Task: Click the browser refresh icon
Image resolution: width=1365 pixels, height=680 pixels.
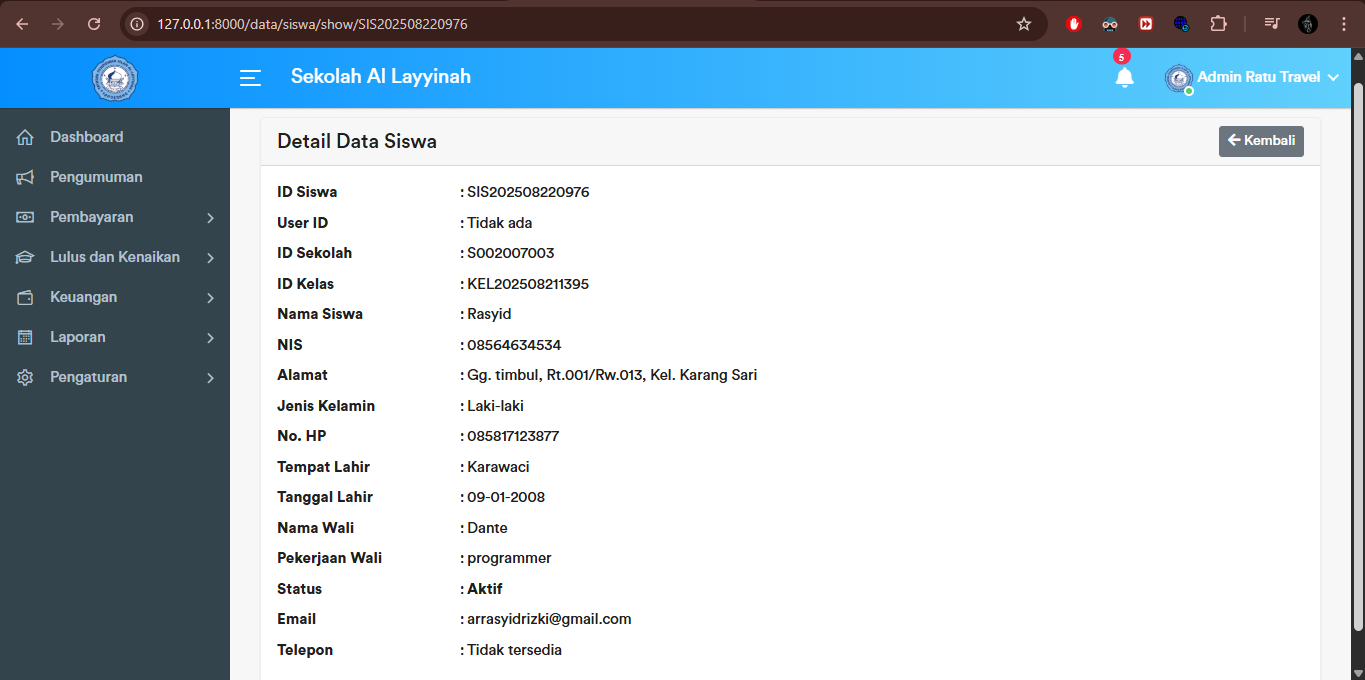Action: tap(93, 23)
